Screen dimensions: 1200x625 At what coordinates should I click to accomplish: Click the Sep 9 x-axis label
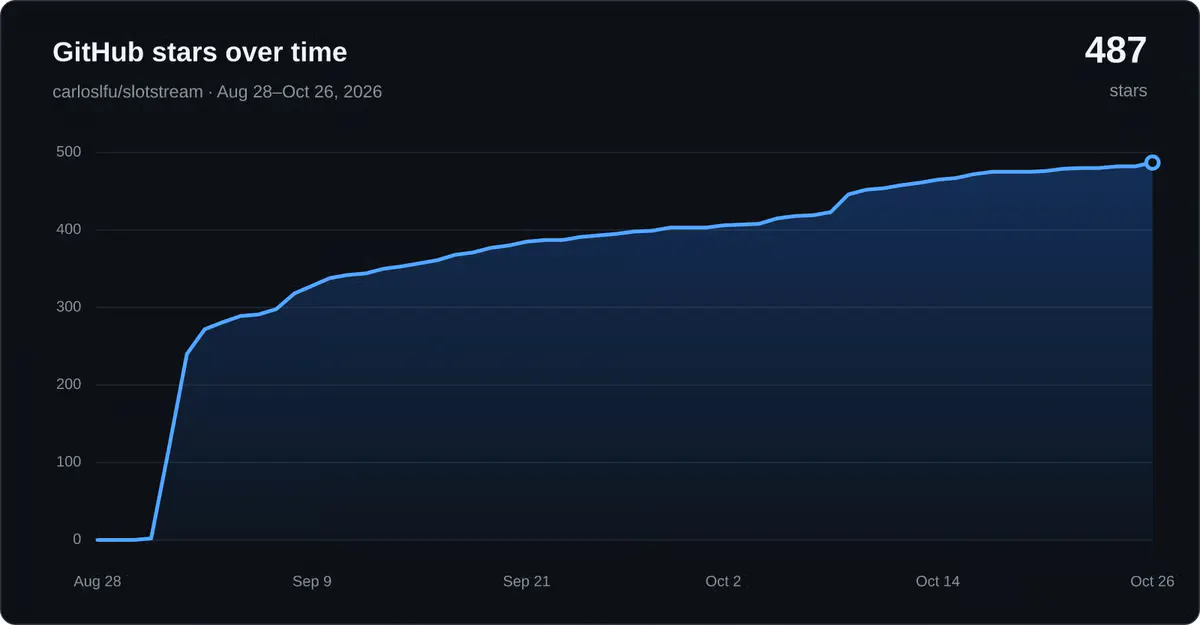point(312,581)
